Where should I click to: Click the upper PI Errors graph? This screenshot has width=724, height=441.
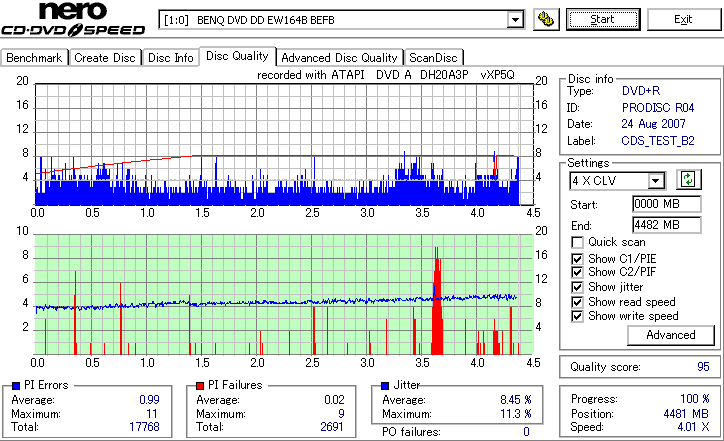[284, 145]
